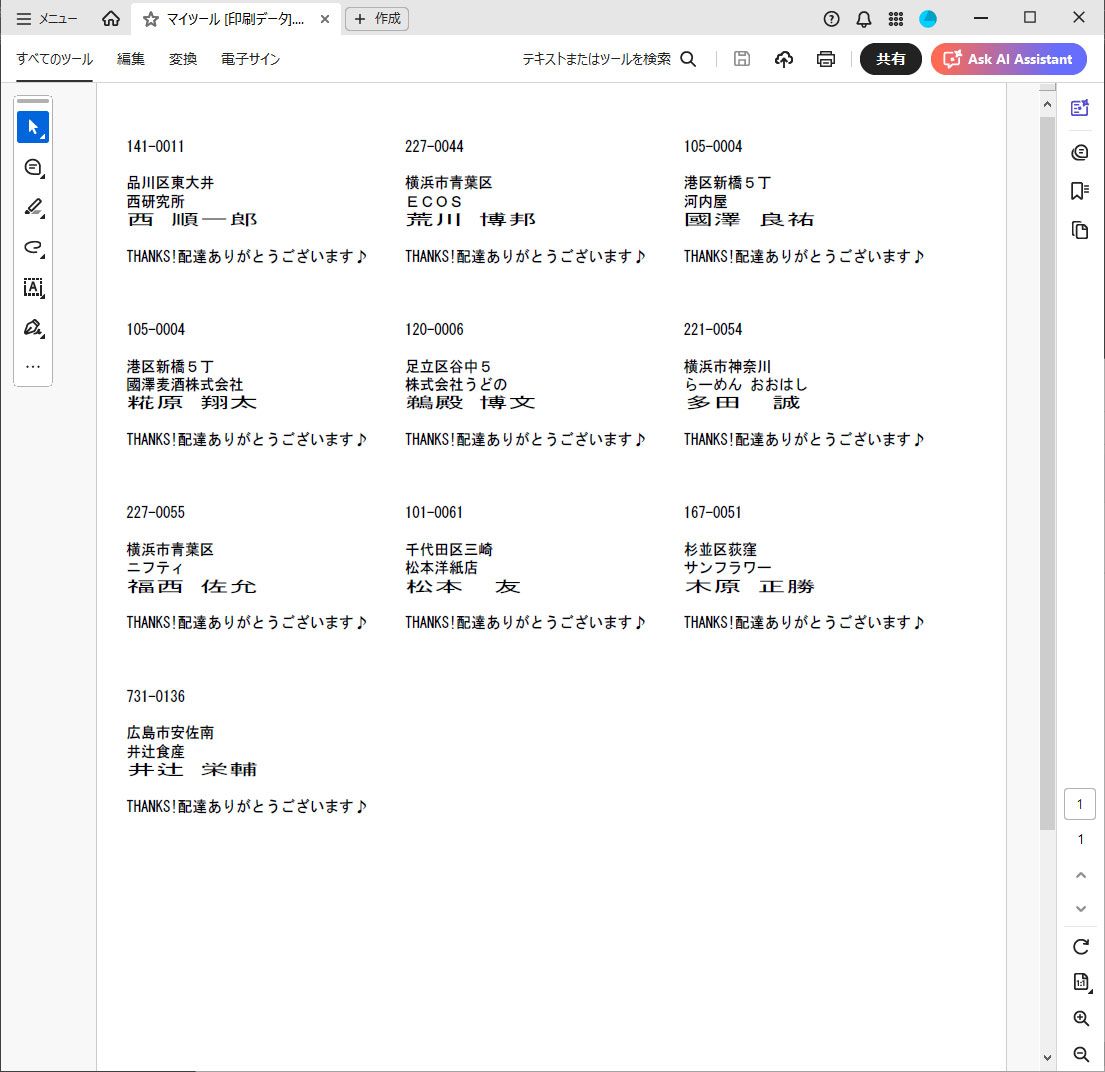
Task: Go to previous page chevron up
Action: (1081, 875)
